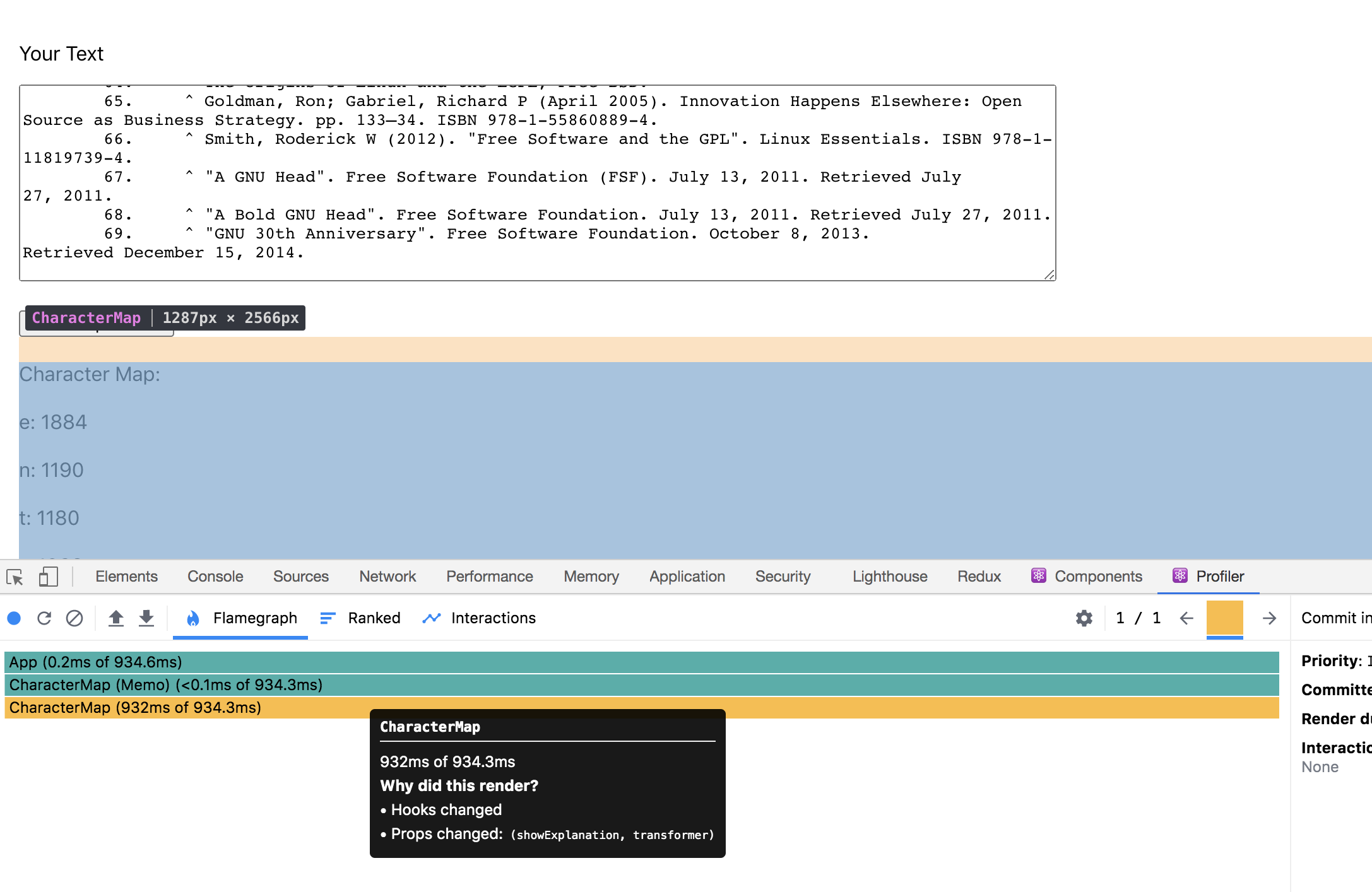Open the Redux devtools tab

[x=979, y=577]
